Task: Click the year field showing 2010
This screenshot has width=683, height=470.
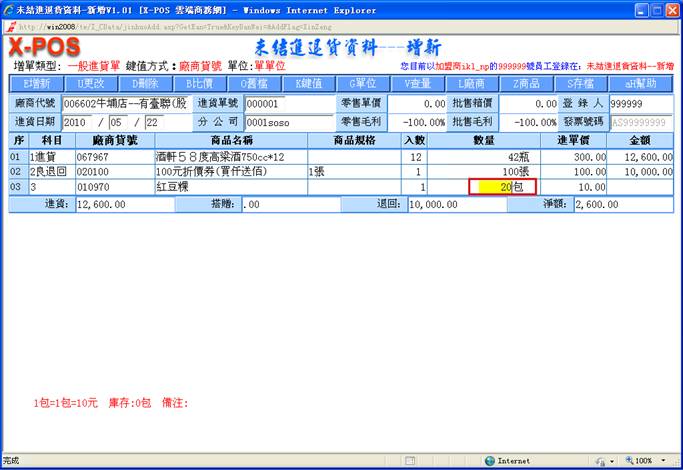Action: [78, 121]
